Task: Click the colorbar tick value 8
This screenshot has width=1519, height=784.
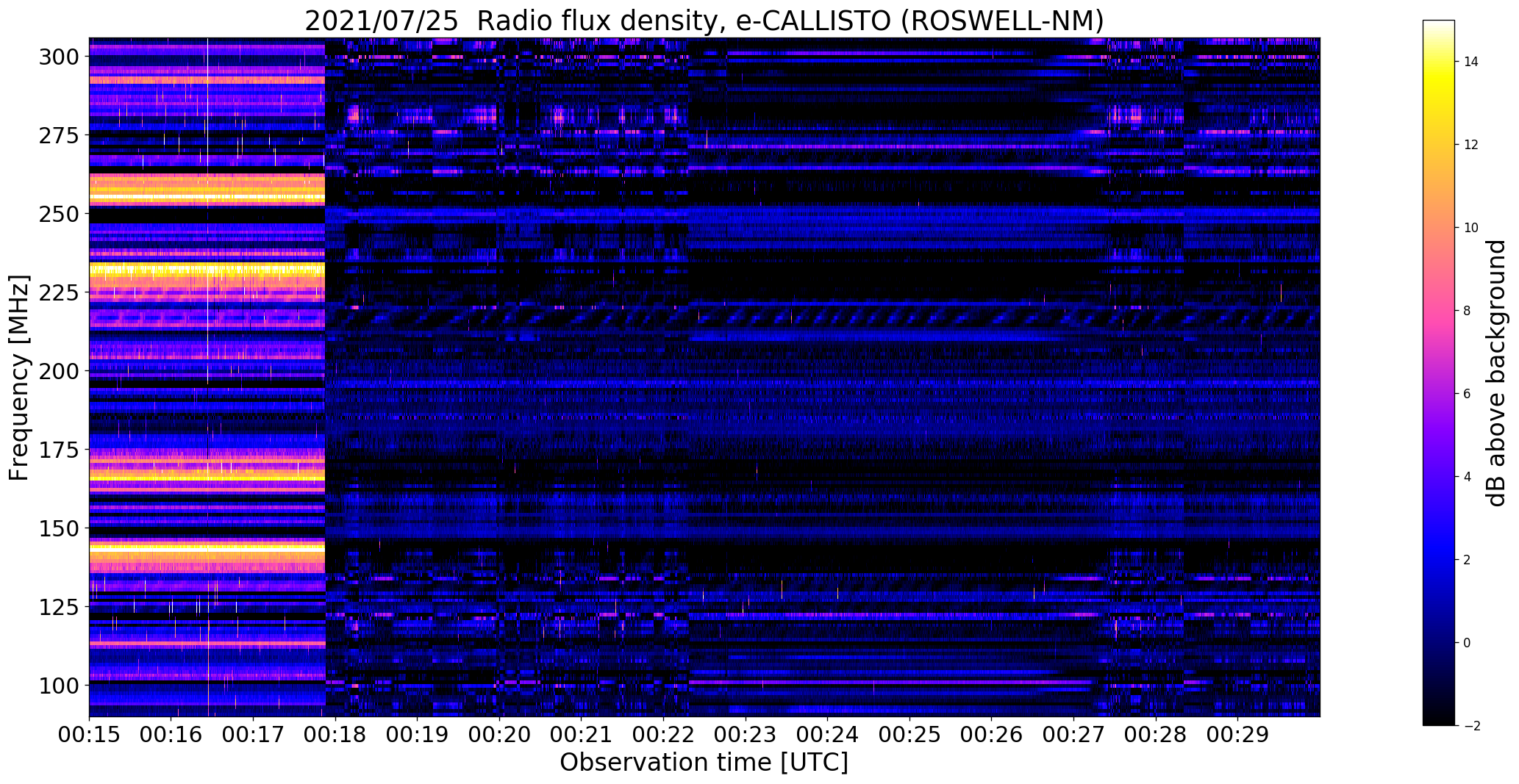Action: click(x=1468, y=311)
